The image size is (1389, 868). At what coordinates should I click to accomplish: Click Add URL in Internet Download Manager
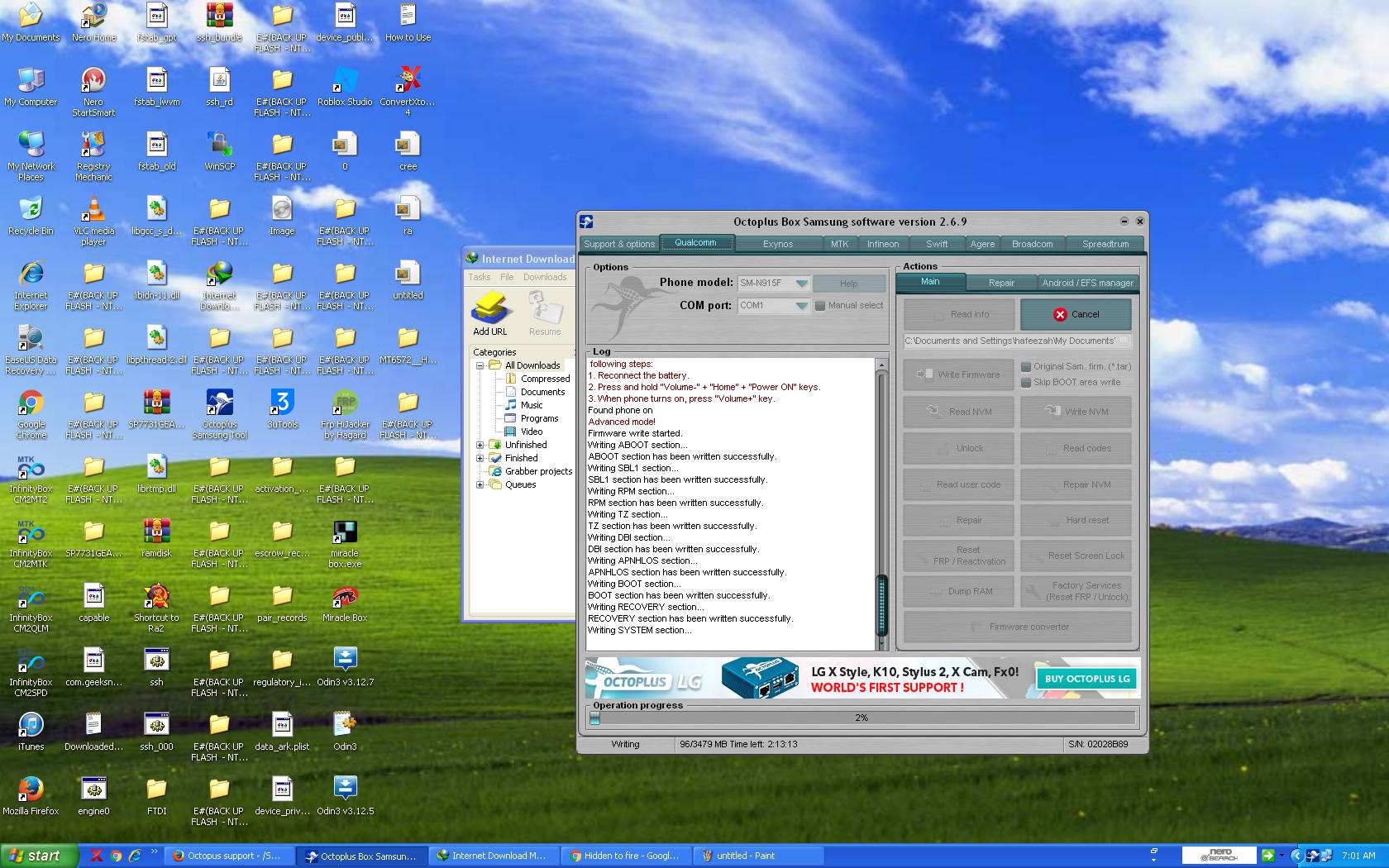[x=490, y=313]
